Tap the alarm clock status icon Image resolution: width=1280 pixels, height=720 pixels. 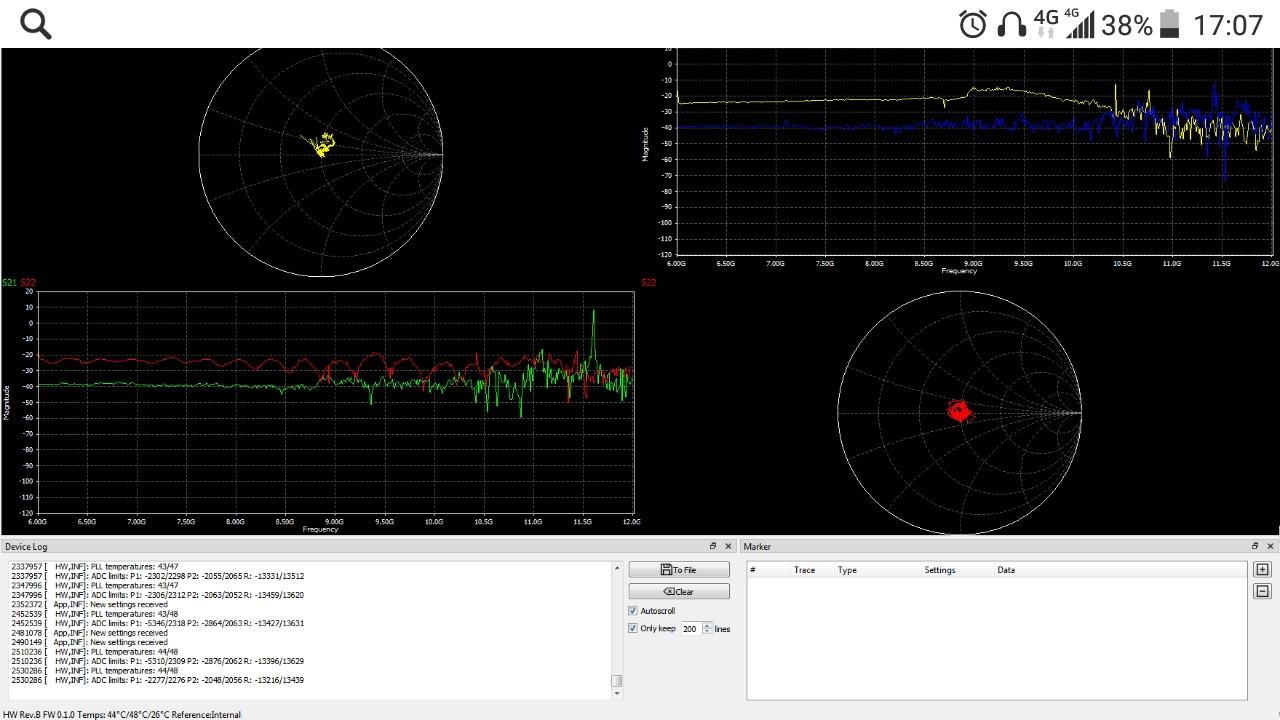(972, 24)
